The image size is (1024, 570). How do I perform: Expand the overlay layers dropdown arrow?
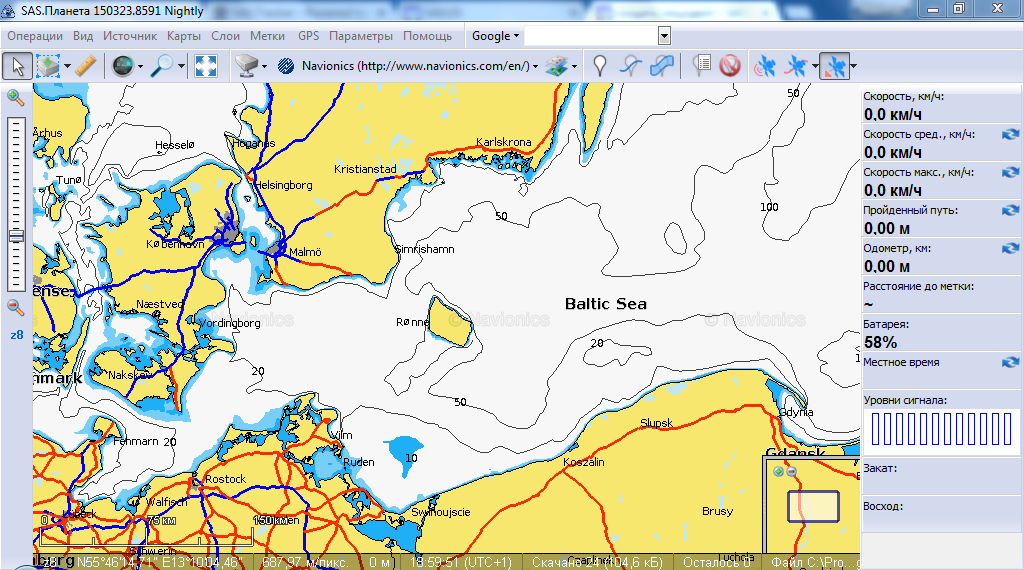click(x=574, y=66)
